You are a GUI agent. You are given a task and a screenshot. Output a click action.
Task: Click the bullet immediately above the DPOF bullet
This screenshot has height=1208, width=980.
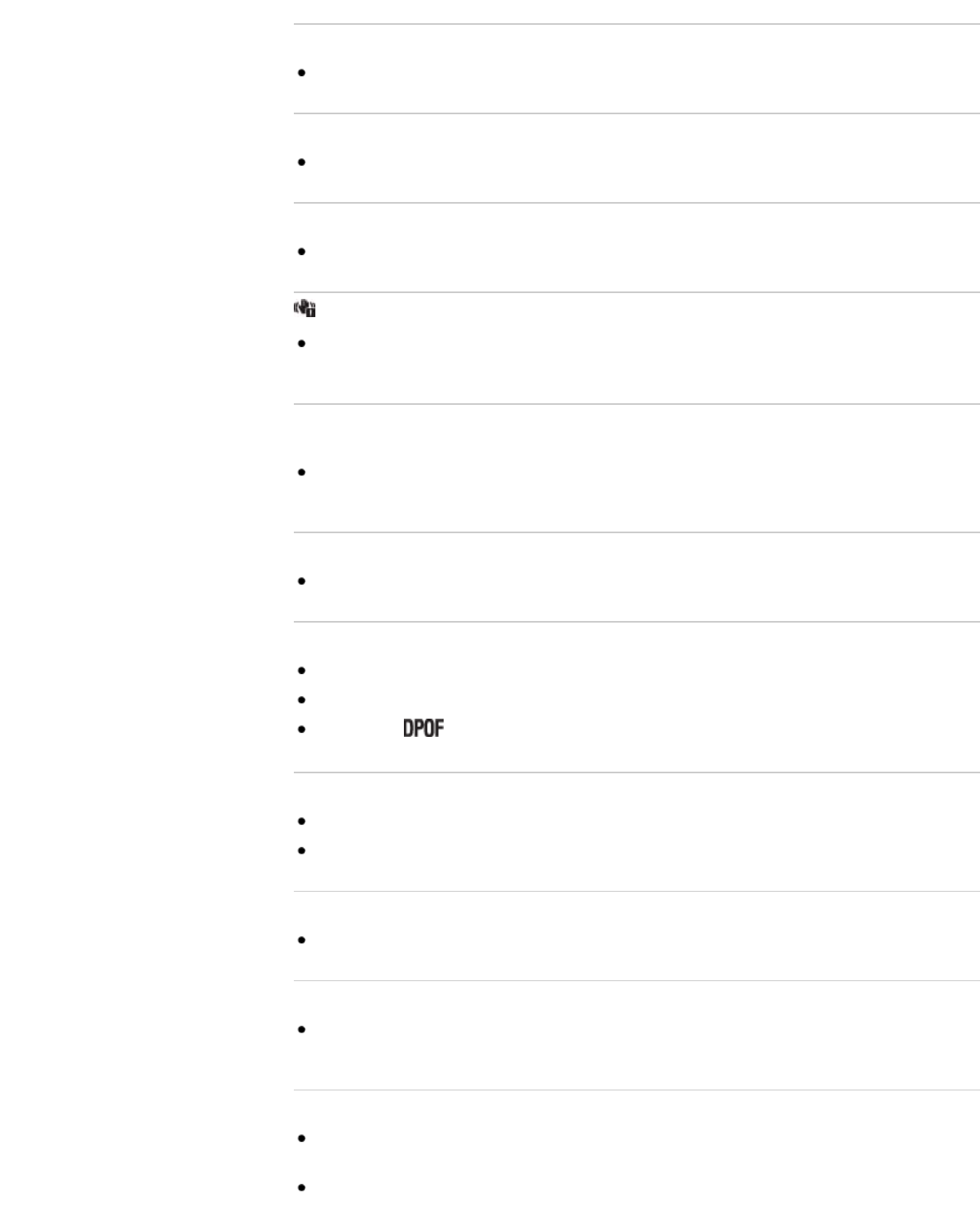click(x=301, y=700)
